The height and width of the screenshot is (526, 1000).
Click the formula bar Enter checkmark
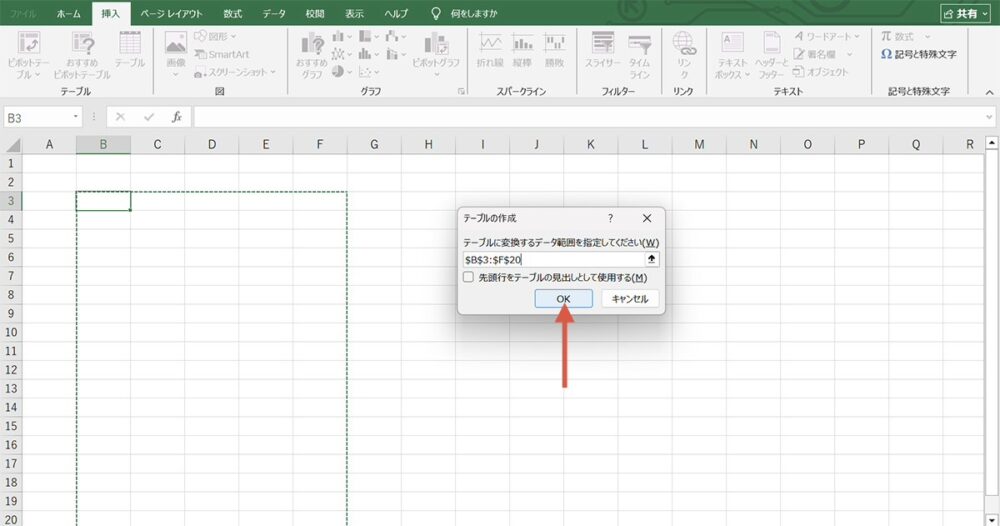[x=149, y=117]
